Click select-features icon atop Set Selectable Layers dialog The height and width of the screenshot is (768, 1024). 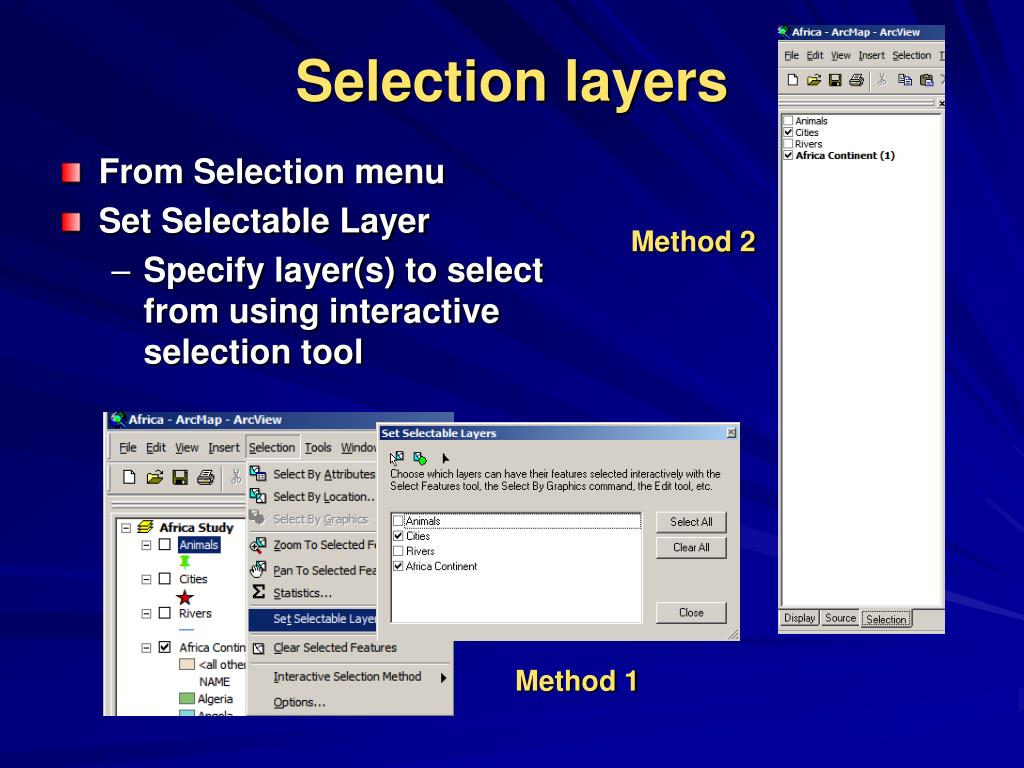(x=396, y=458)
